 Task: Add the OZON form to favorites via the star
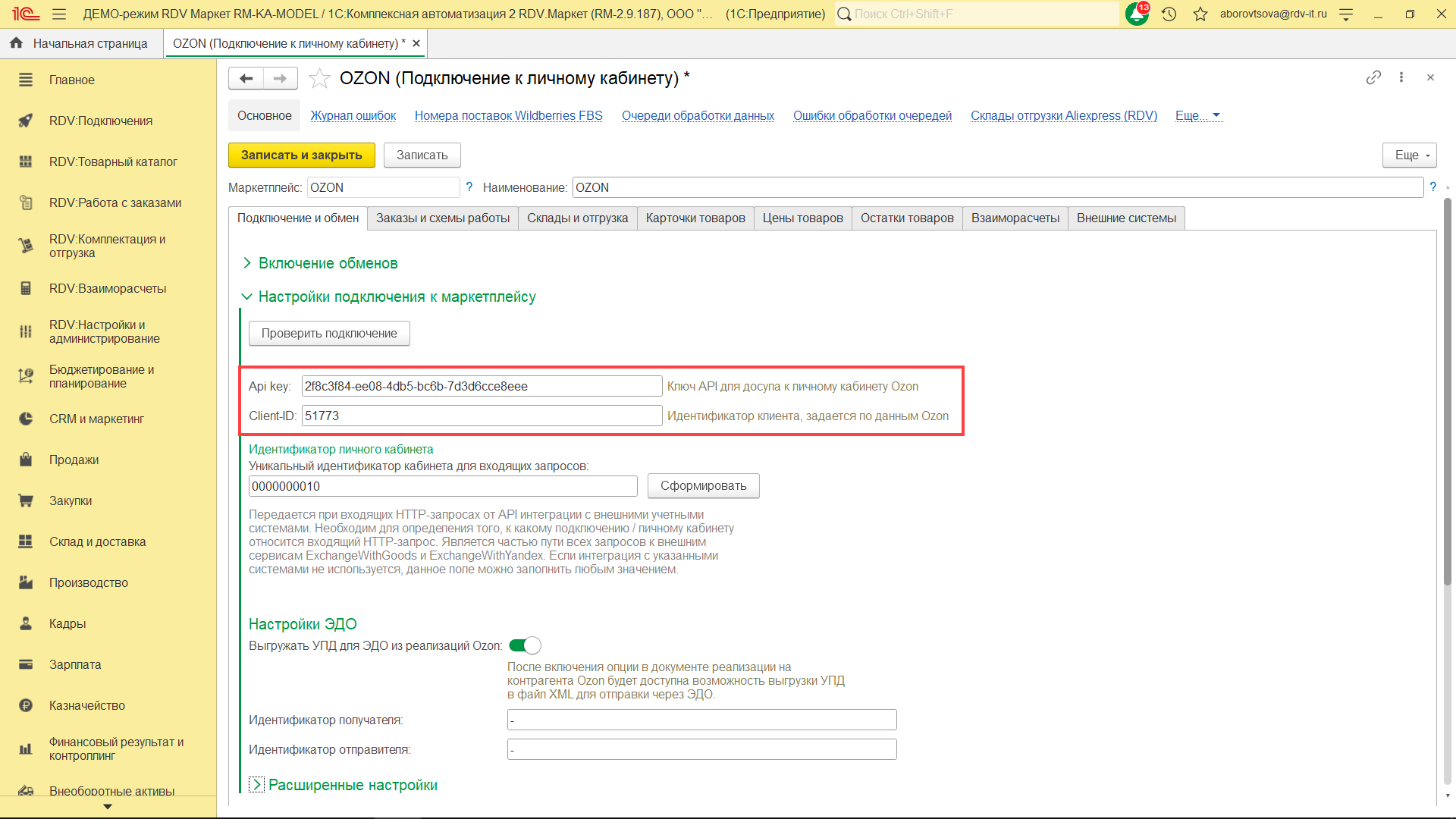coord(320,78)
